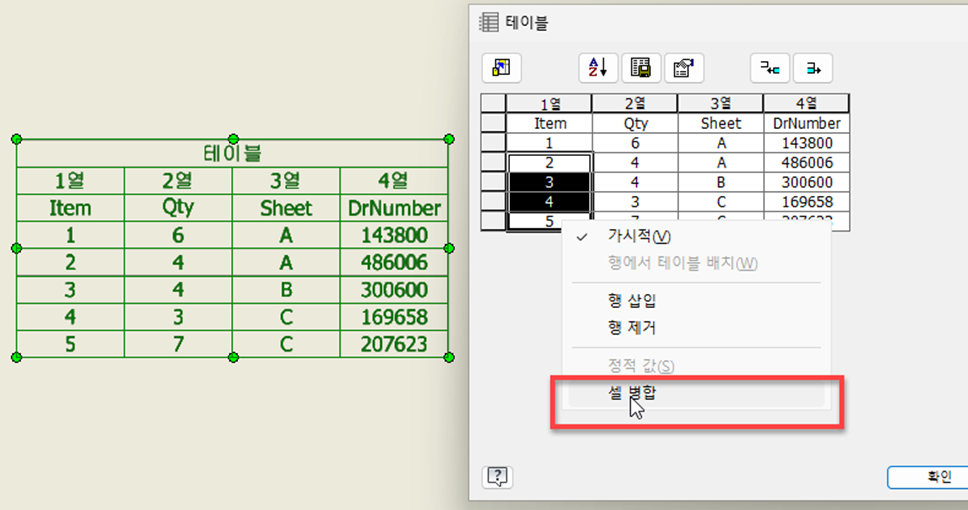Select the 1열 column header in dialog grid

tap(549, 104)
